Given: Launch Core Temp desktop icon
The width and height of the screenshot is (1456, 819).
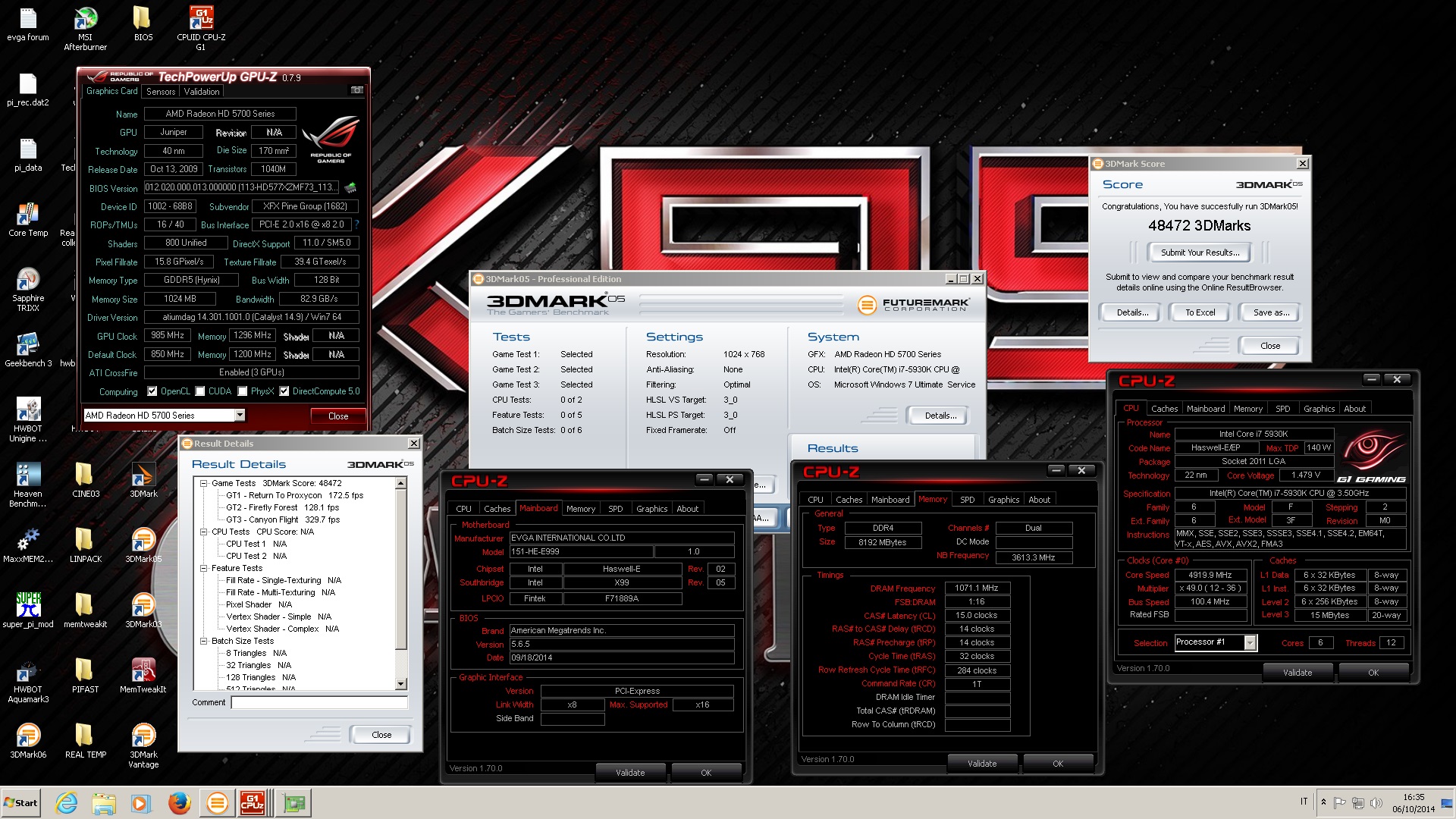Looking at the screenshot, I should point(28,220).
